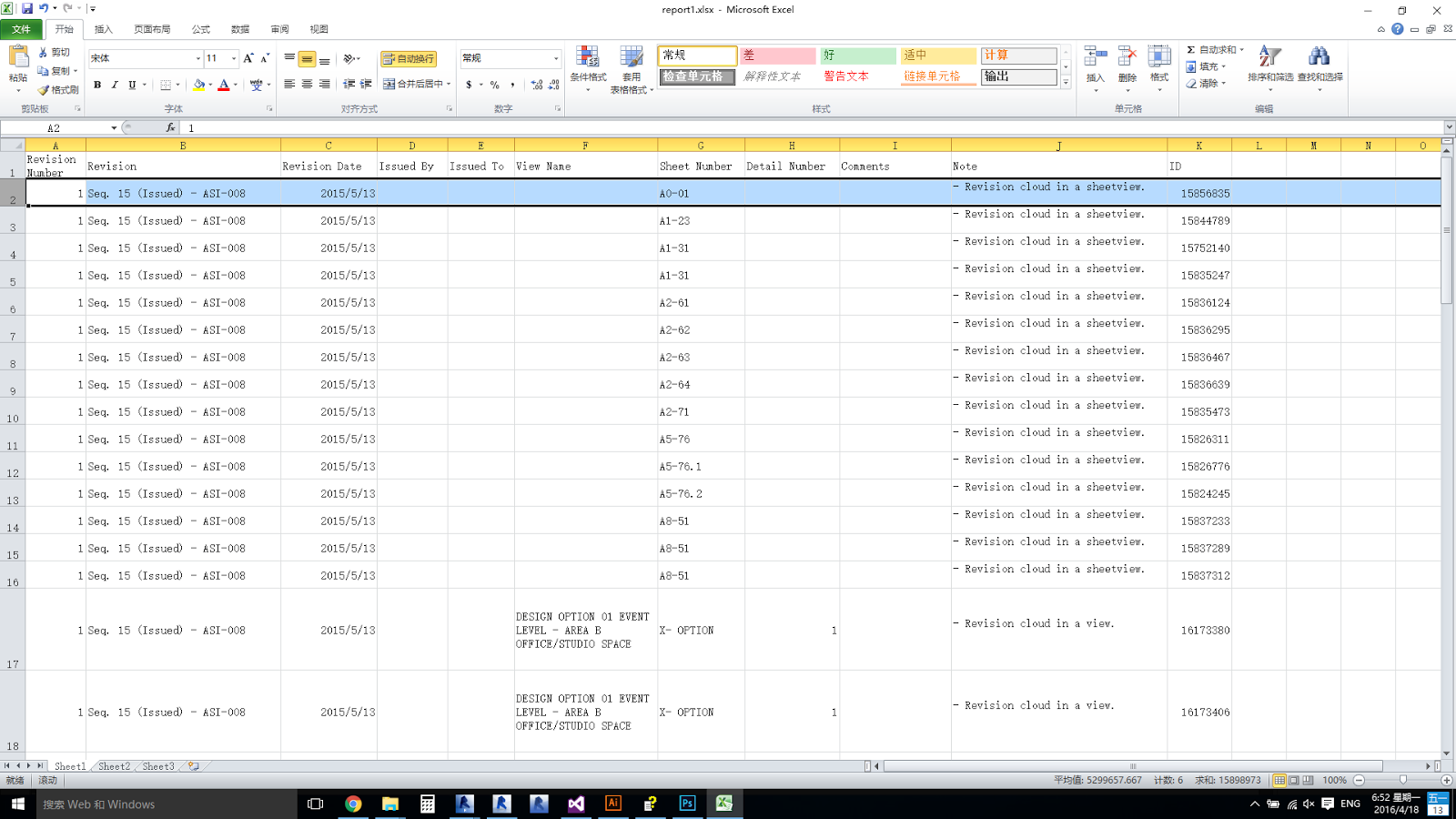Click inside the formula bar
1456x819 pixels.
click(x=364, y=127)
